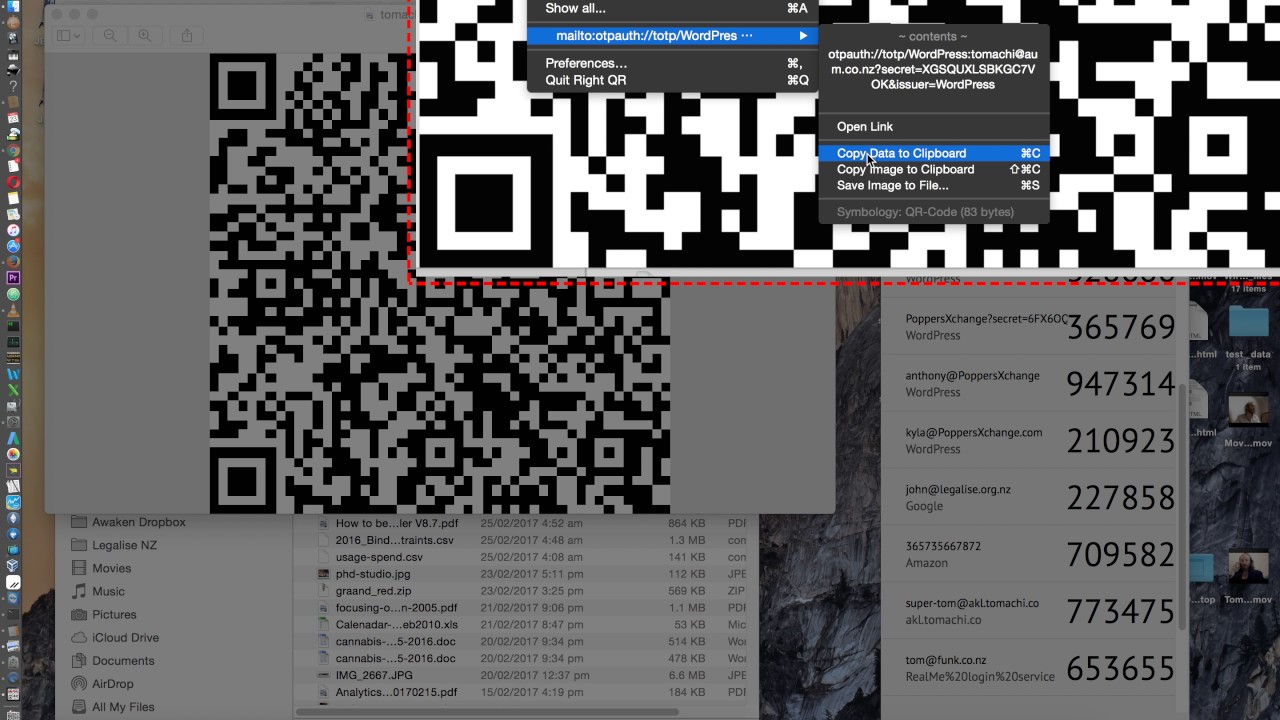This screenshot has height=720, width=1280.
Task: Open Google Chrome in the Dock
Action: tap(14, 150)
